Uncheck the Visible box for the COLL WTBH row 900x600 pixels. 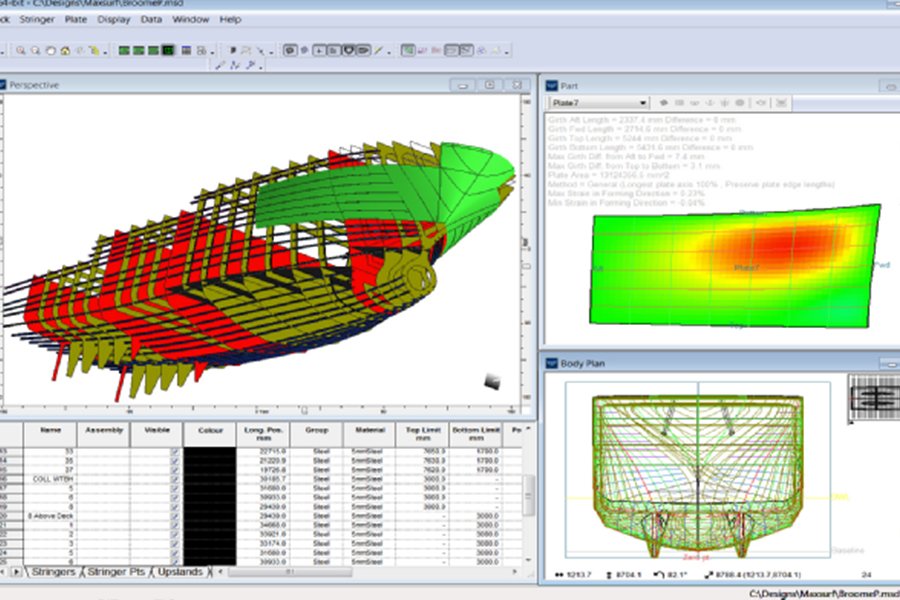172,479
